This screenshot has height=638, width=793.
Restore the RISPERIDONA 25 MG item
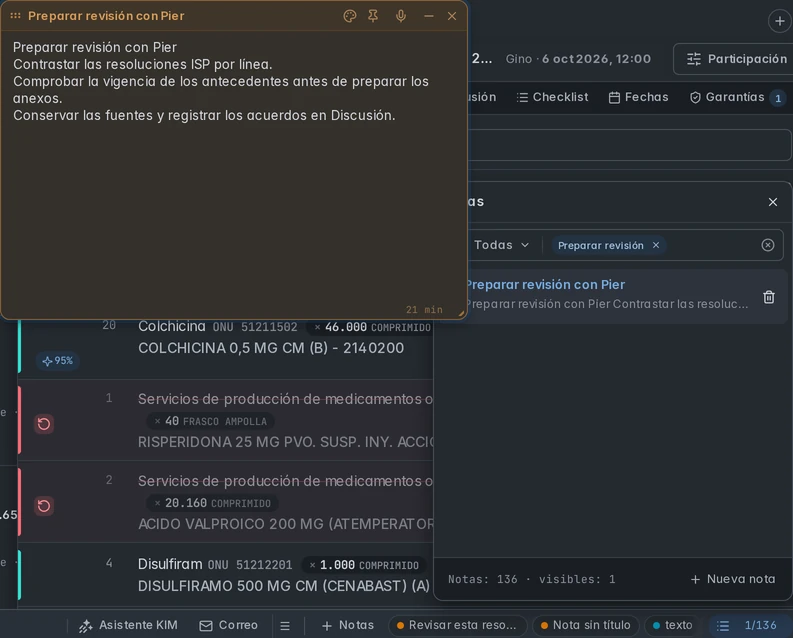click(x=44, y=424)
